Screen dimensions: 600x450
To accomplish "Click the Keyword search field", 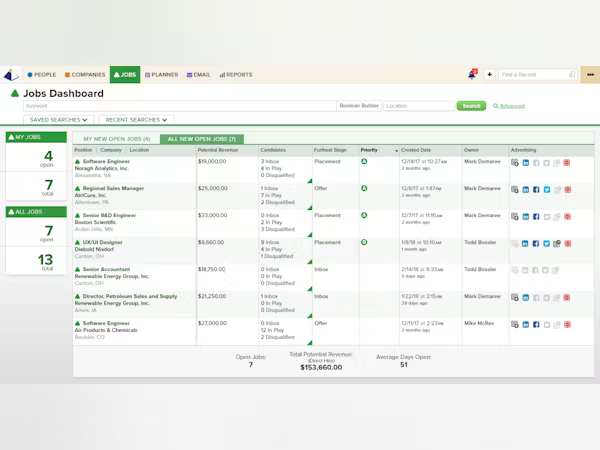I will coord(180,106).
